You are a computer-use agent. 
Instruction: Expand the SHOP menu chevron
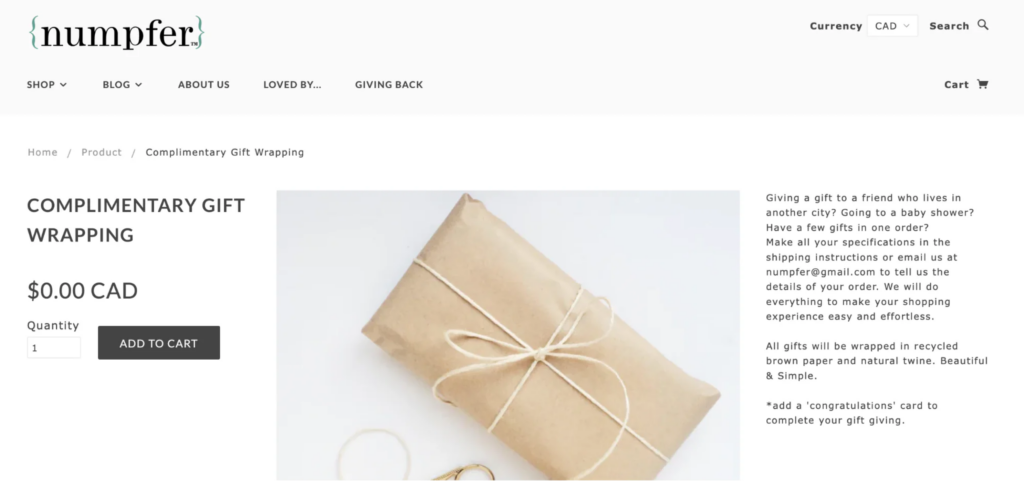click(x=63, y=84)
